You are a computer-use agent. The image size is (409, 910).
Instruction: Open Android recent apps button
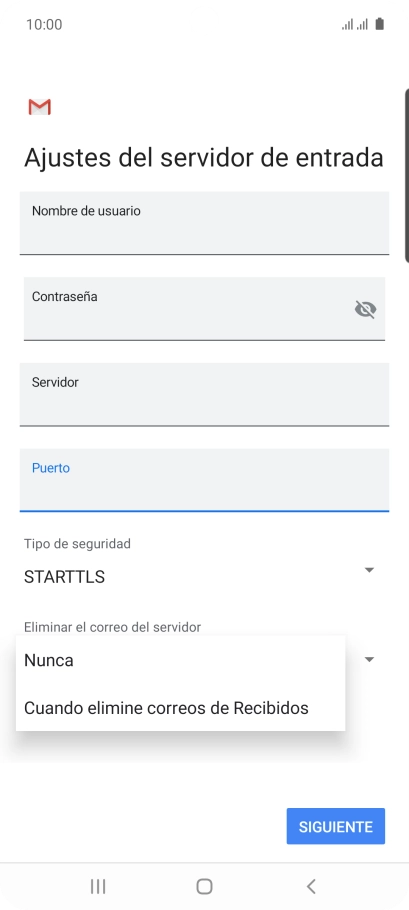(98, 886)
